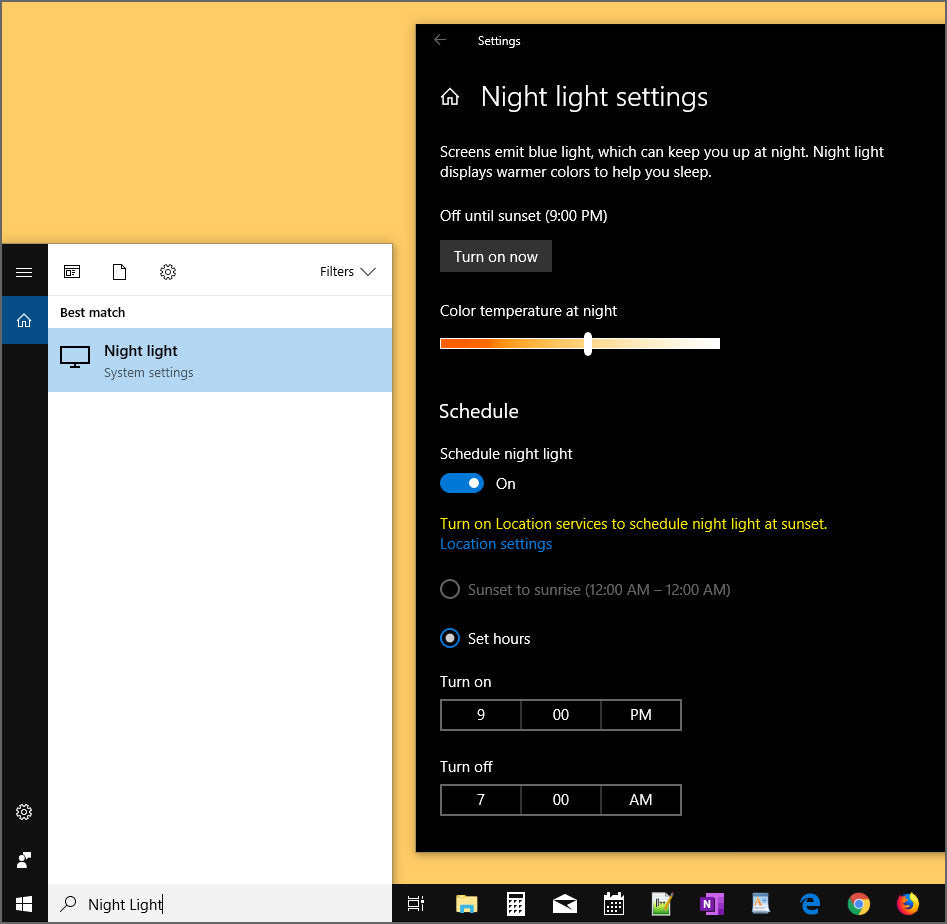Open the Location settings link

pos(496,544)
